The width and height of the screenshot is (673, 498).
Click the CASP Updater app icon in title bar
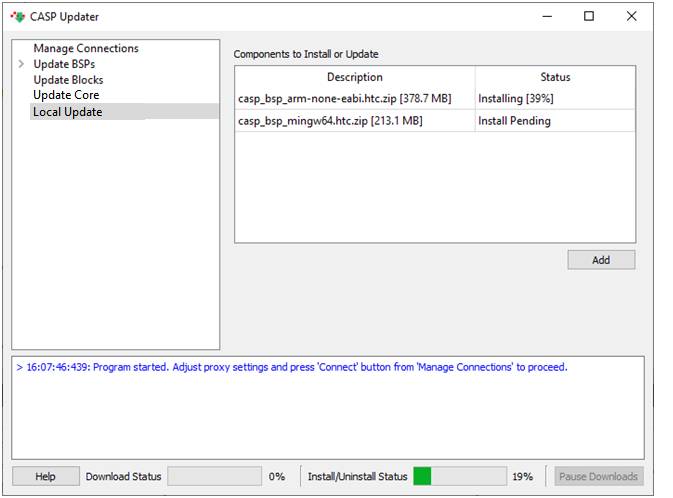point(17,17)
